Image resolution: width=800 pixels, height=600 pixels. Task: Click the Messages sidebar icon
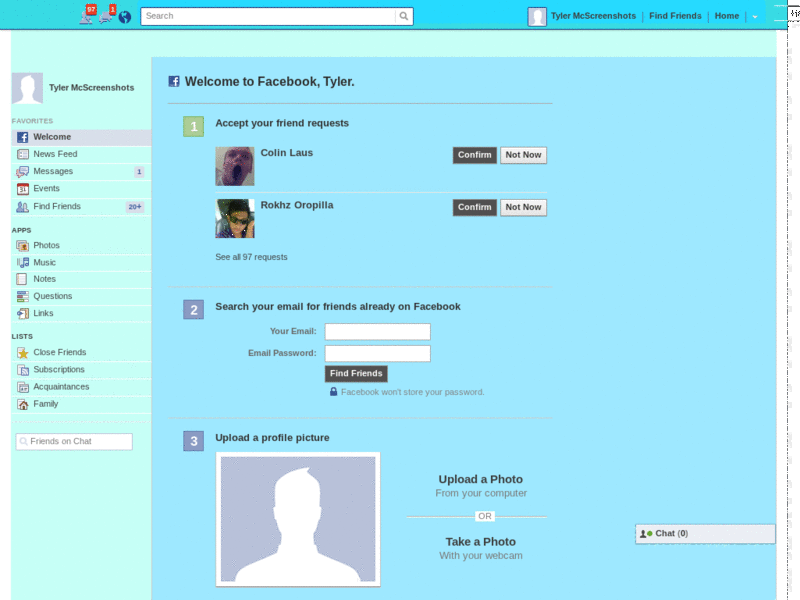(x=22, y=171)
